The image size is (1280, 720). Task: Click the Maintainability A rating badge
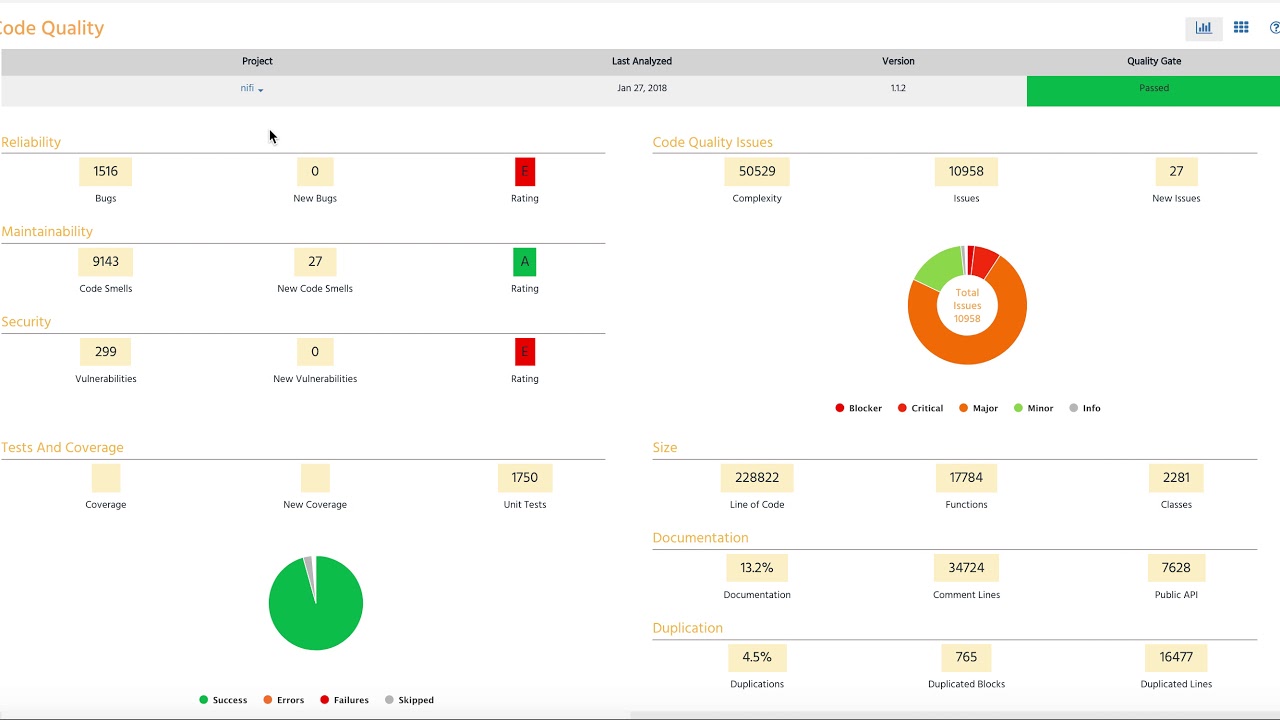pyautogui.click(x=525, y=262)
